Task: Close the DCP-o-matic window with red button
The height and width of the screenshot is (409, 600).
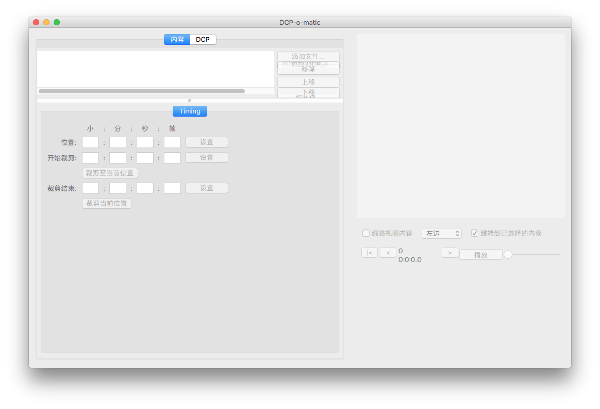Action: click(36, 22)
